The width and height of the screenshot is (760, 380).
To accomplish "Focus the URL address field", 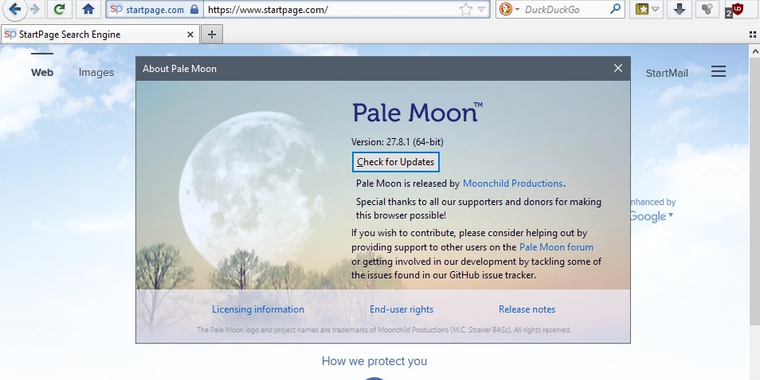I will [330, 9].
